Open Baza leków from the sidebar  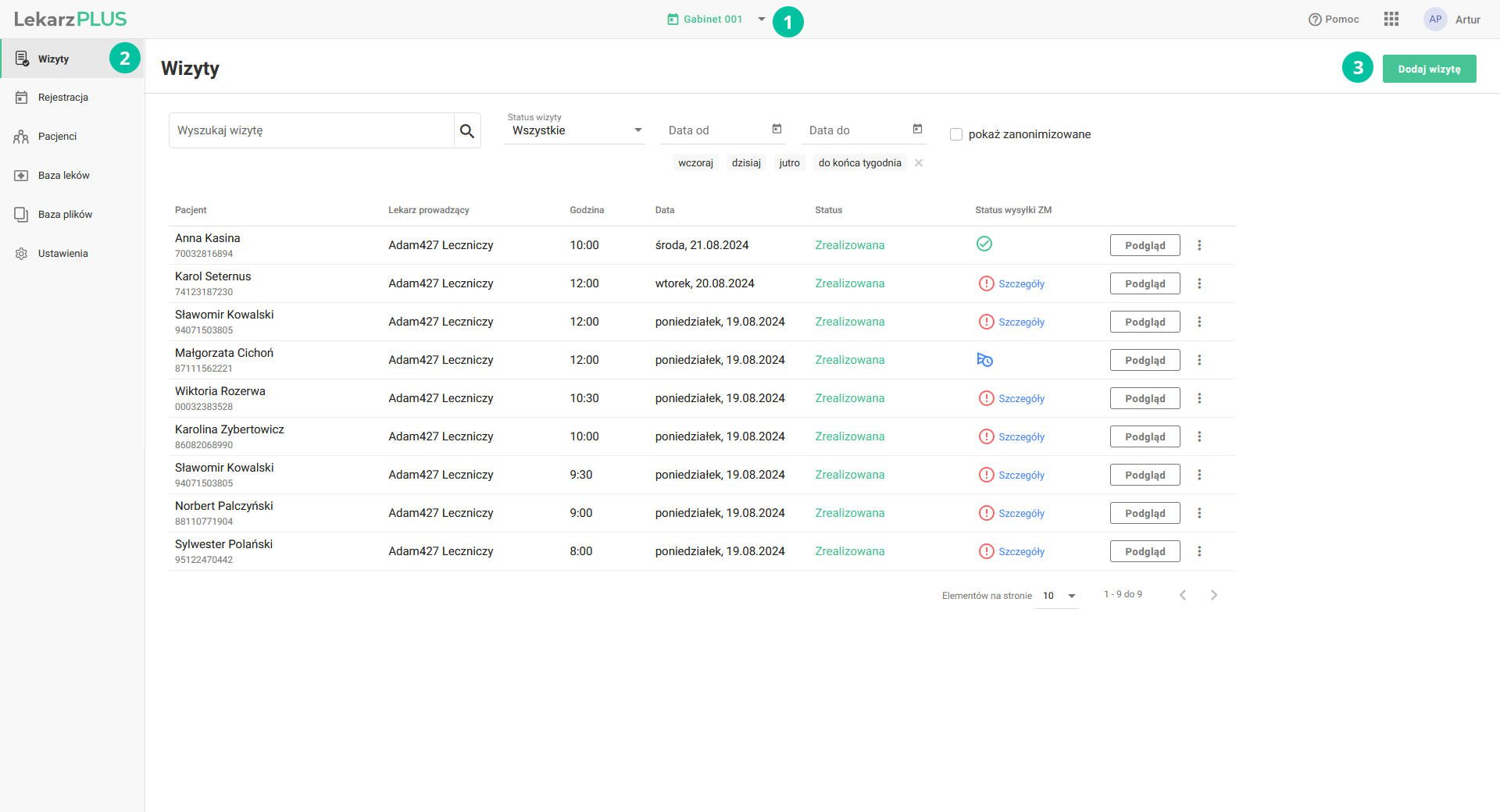pos(63,176)
